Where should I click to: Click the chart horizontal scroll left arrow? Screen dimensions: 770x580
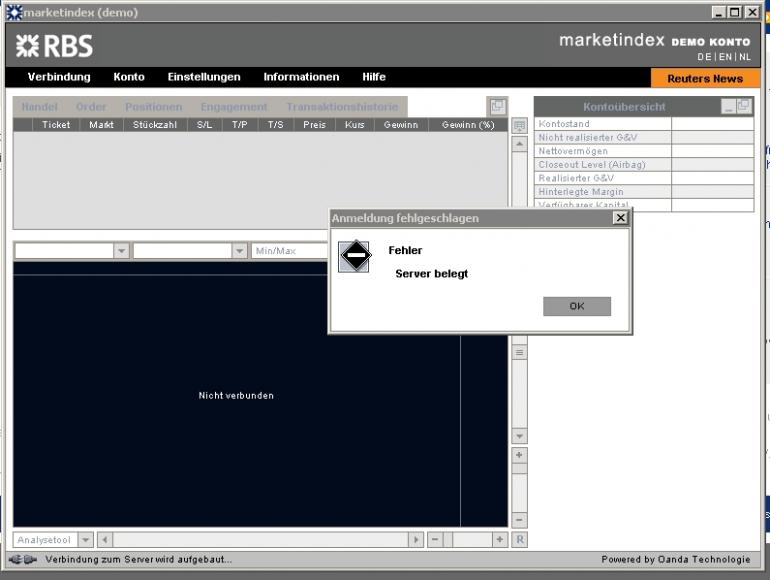[x=105, y=540]
